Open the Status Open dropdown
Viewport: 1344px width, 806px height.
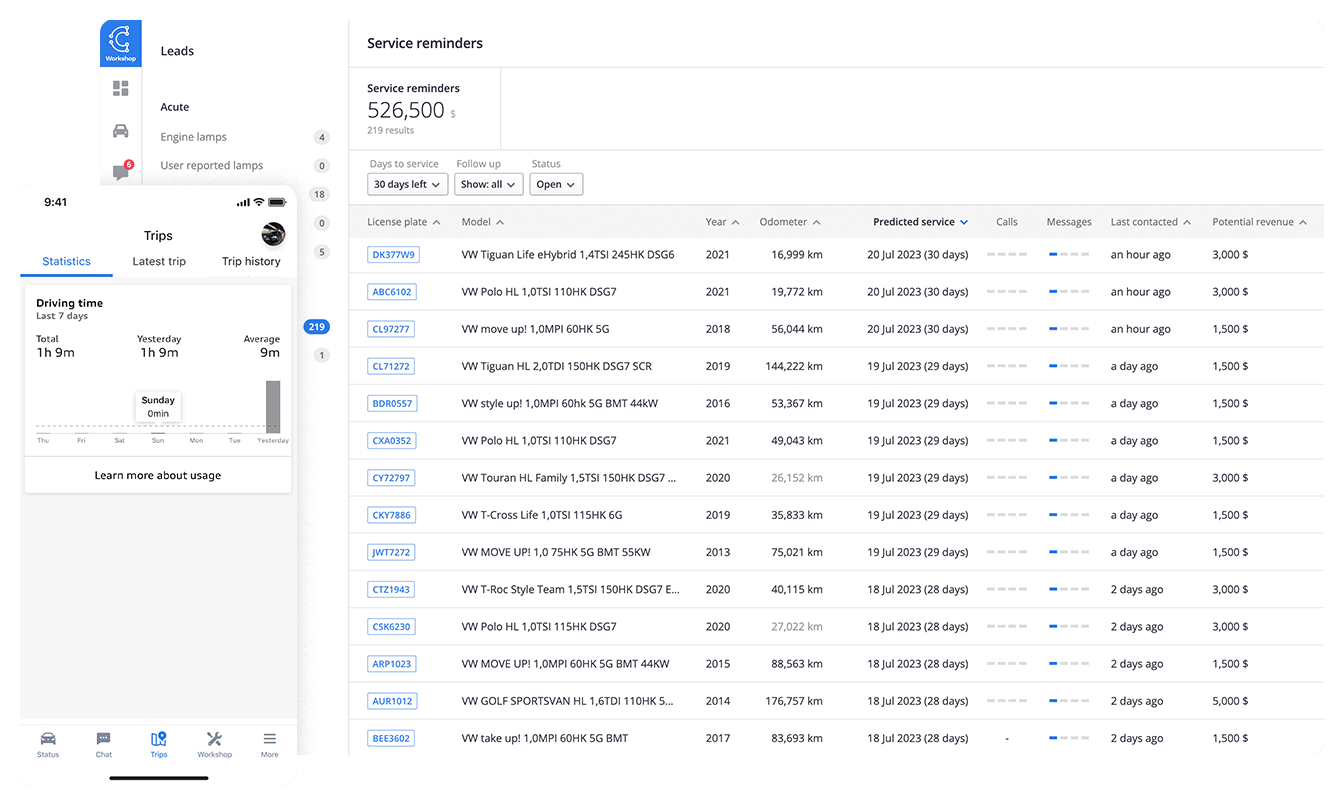tap(556, 185)
